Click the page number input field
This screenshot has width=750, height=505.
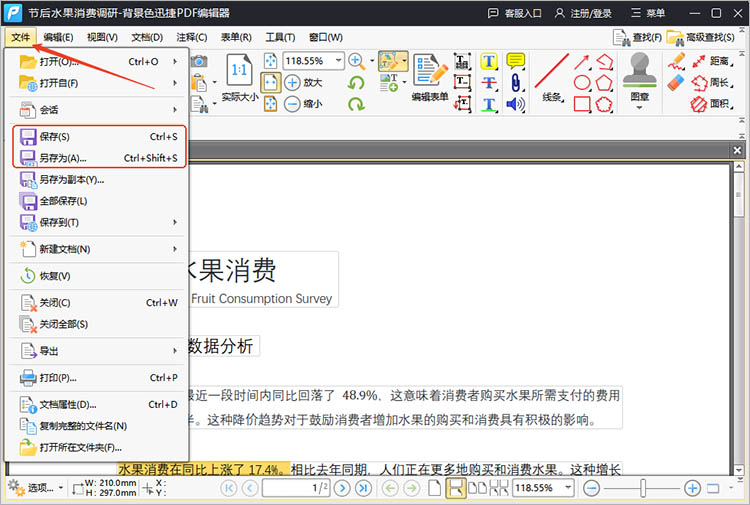(296, 488)
